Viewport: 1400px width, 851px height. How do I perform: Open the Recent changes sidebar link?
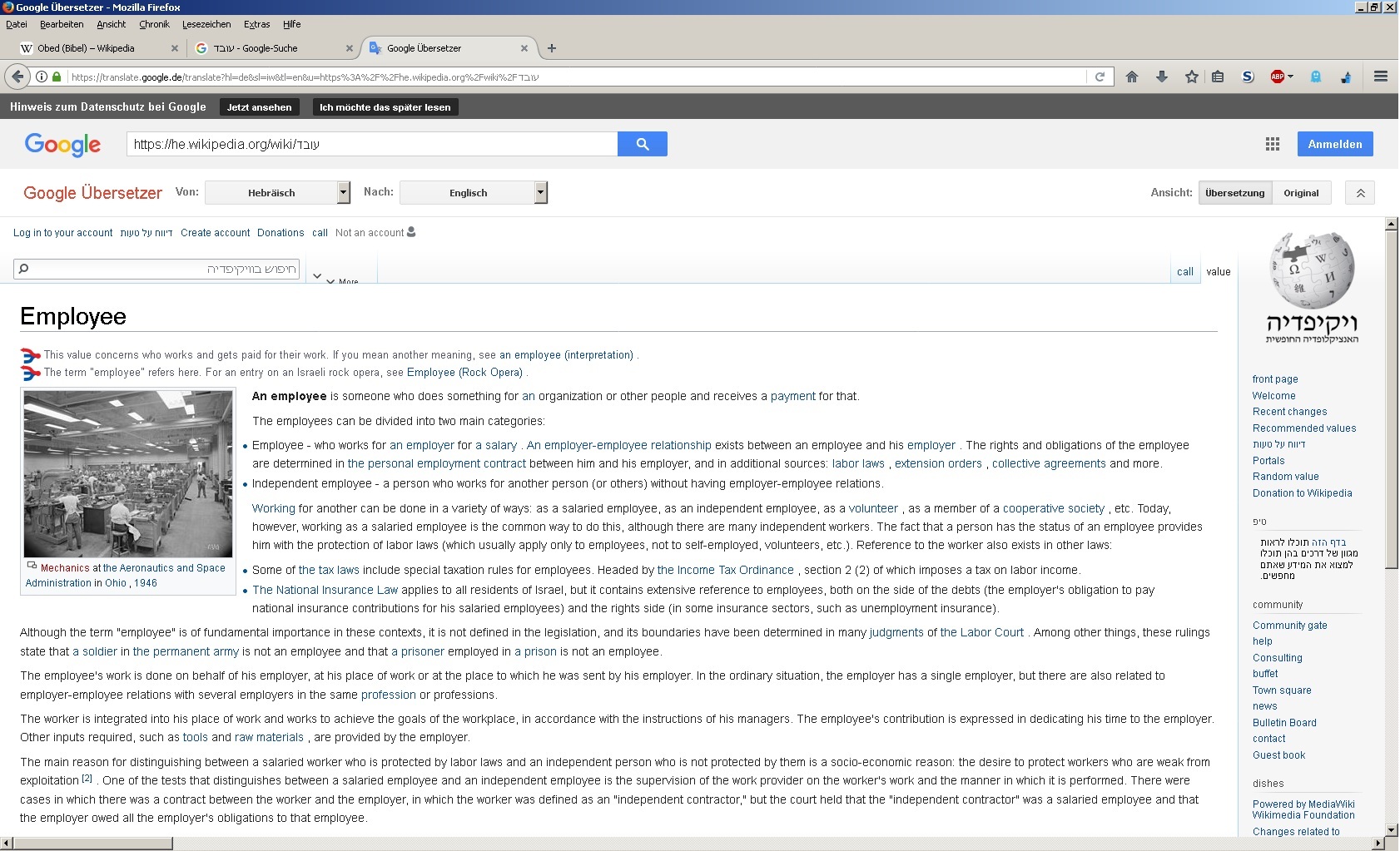coord(1290,412)
